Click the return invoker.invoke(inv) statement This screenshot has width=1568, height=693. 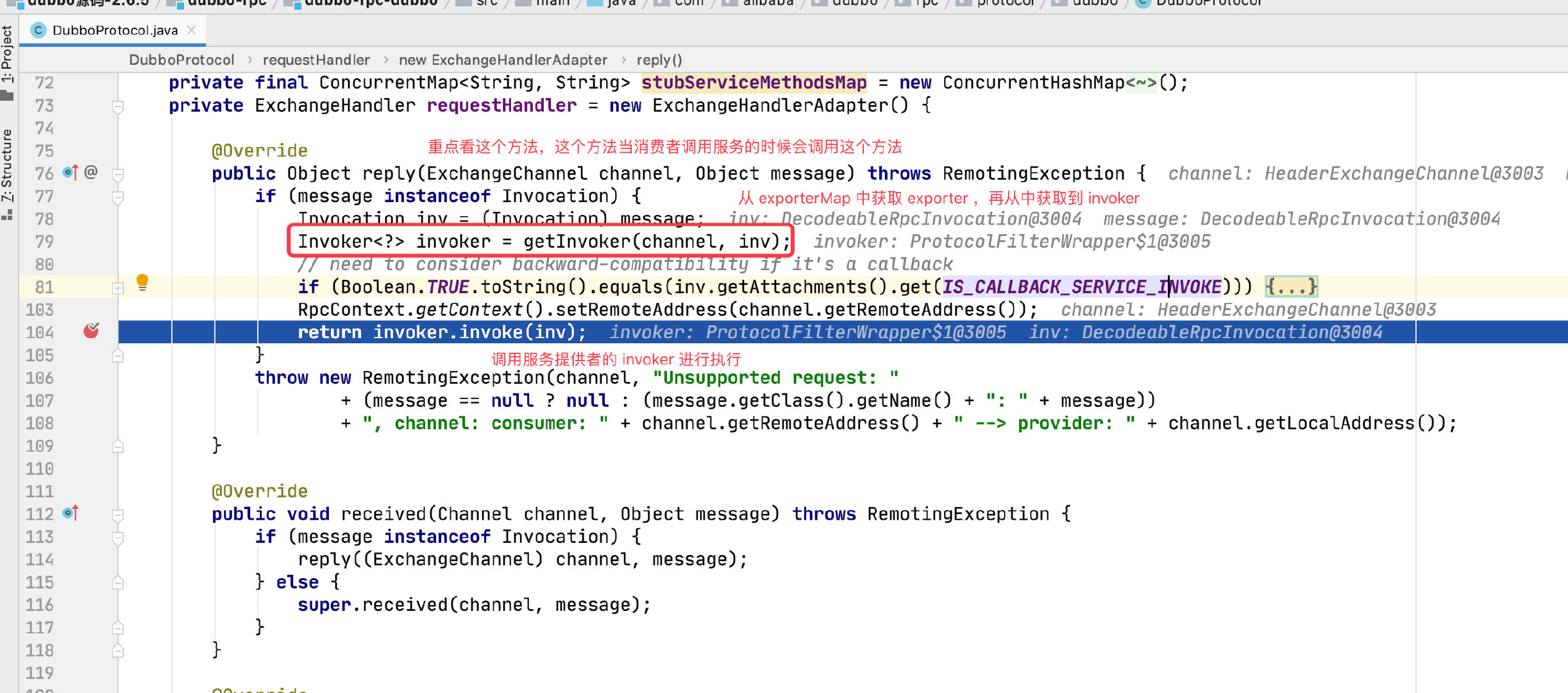click(442, 332)
